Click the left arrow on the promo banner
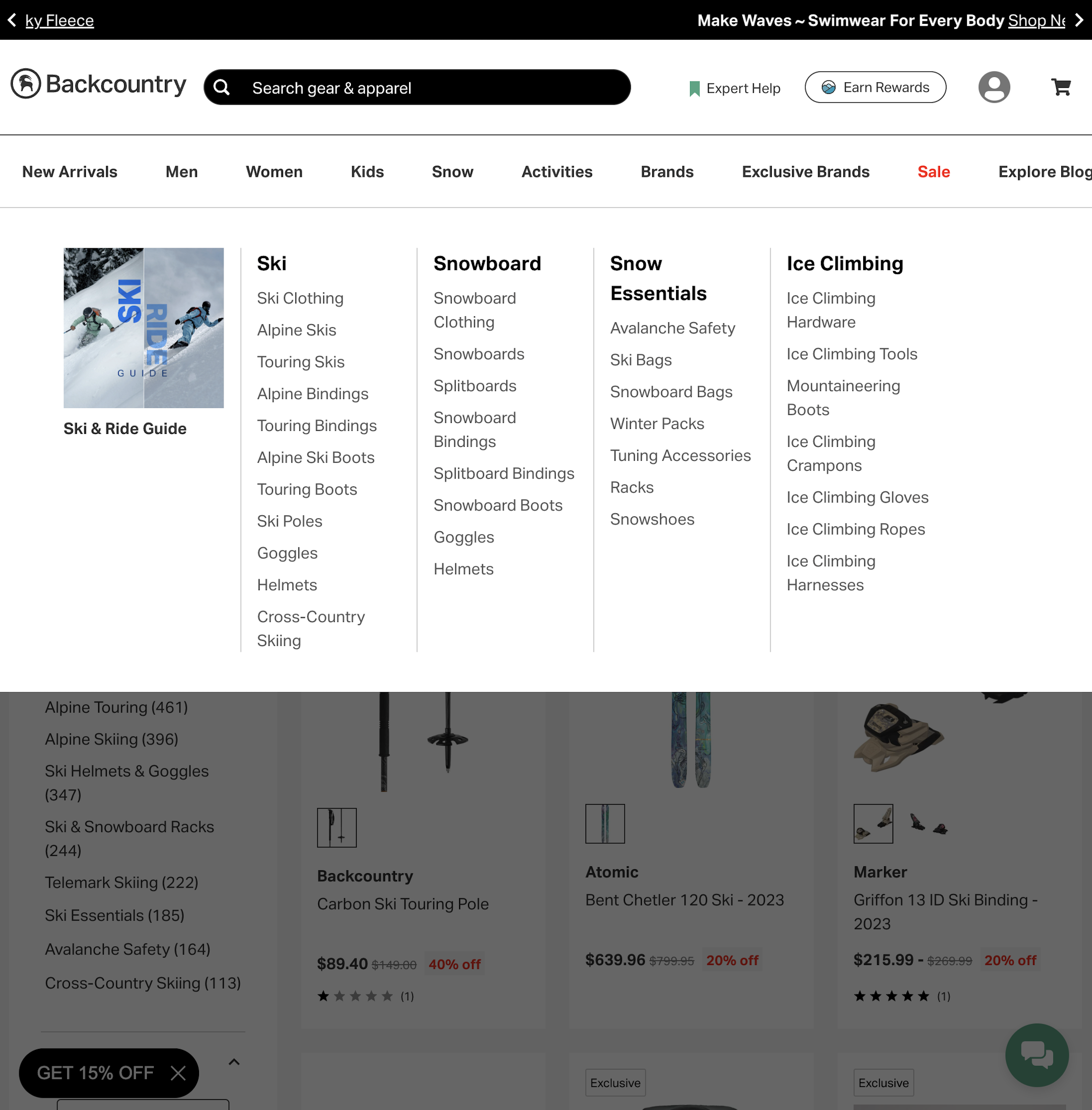The image size is (1092, 1110). pyautogui.click(x=11, y=20)
